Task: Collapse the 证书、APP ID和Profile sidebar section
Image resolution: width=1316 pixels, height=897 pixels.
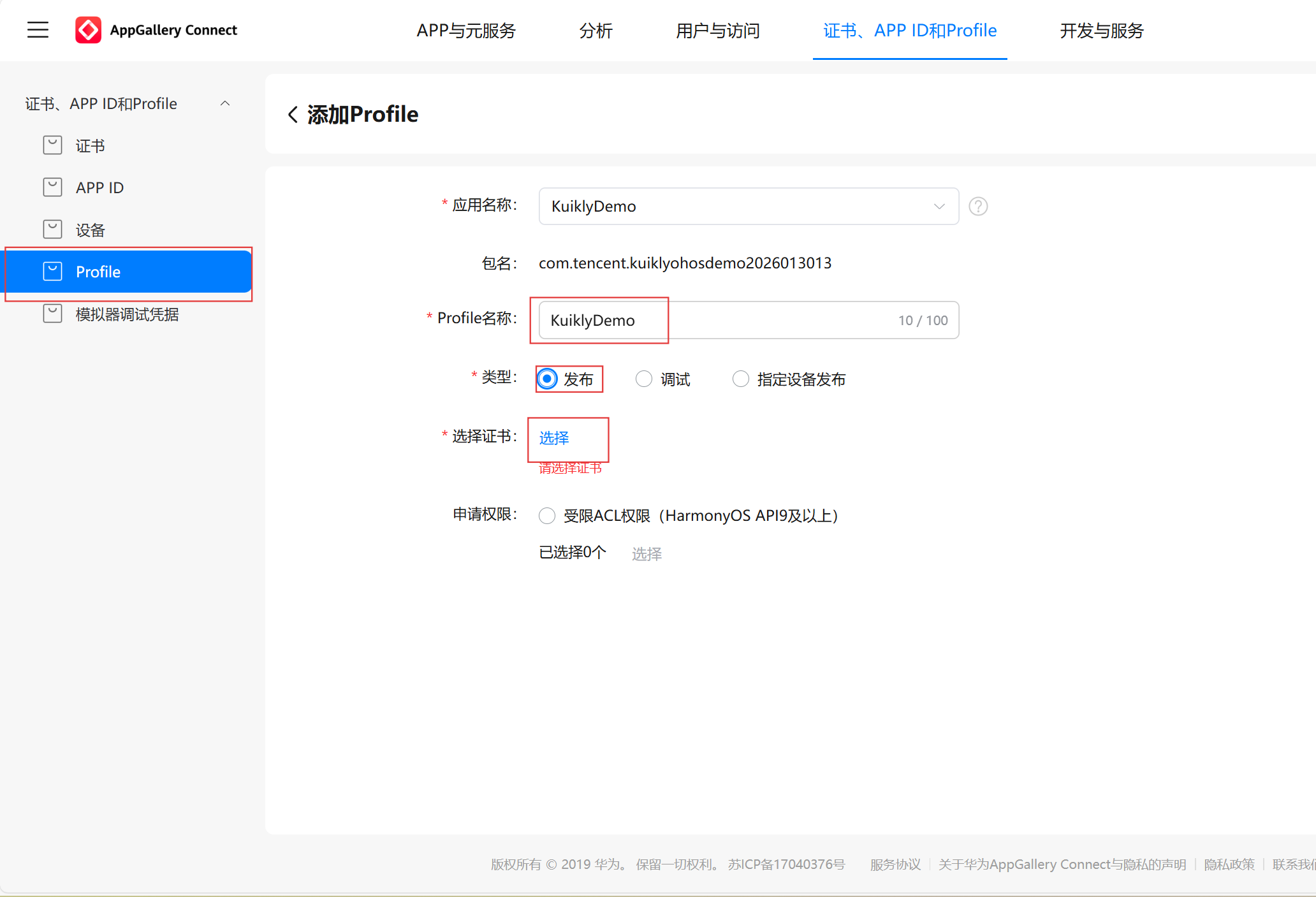Action: click(x=225, y=103)
